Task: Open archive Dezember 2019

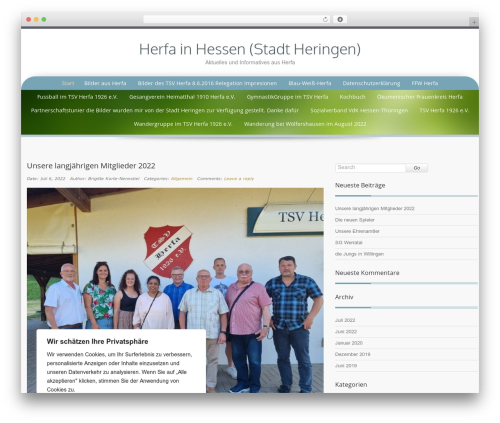Action: 353,354
